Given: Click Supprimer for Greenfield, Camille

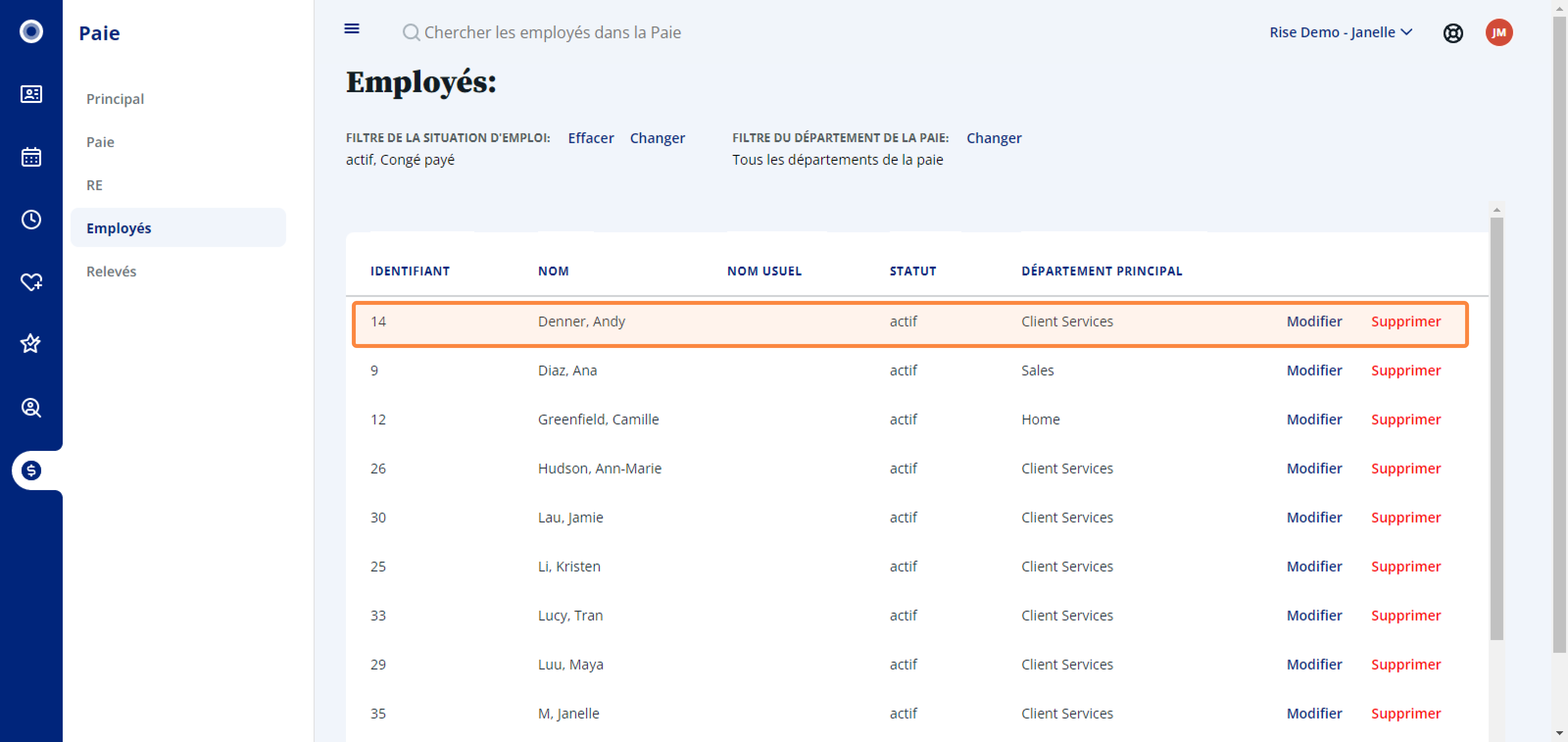Looking at the screenshot, I should tap(1405, 420).
